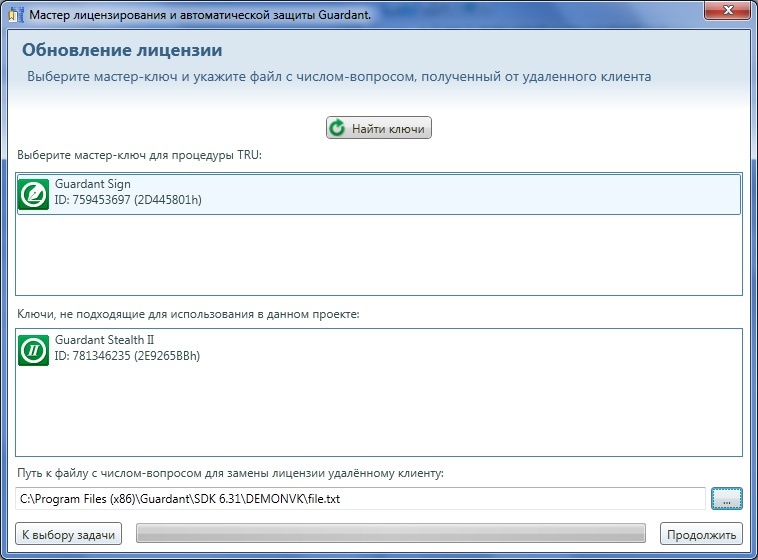This screenshot has width=758, height=560.
Task: Click the ID 759453697 (2D445801h) text
Action: (x=128, y=200)
